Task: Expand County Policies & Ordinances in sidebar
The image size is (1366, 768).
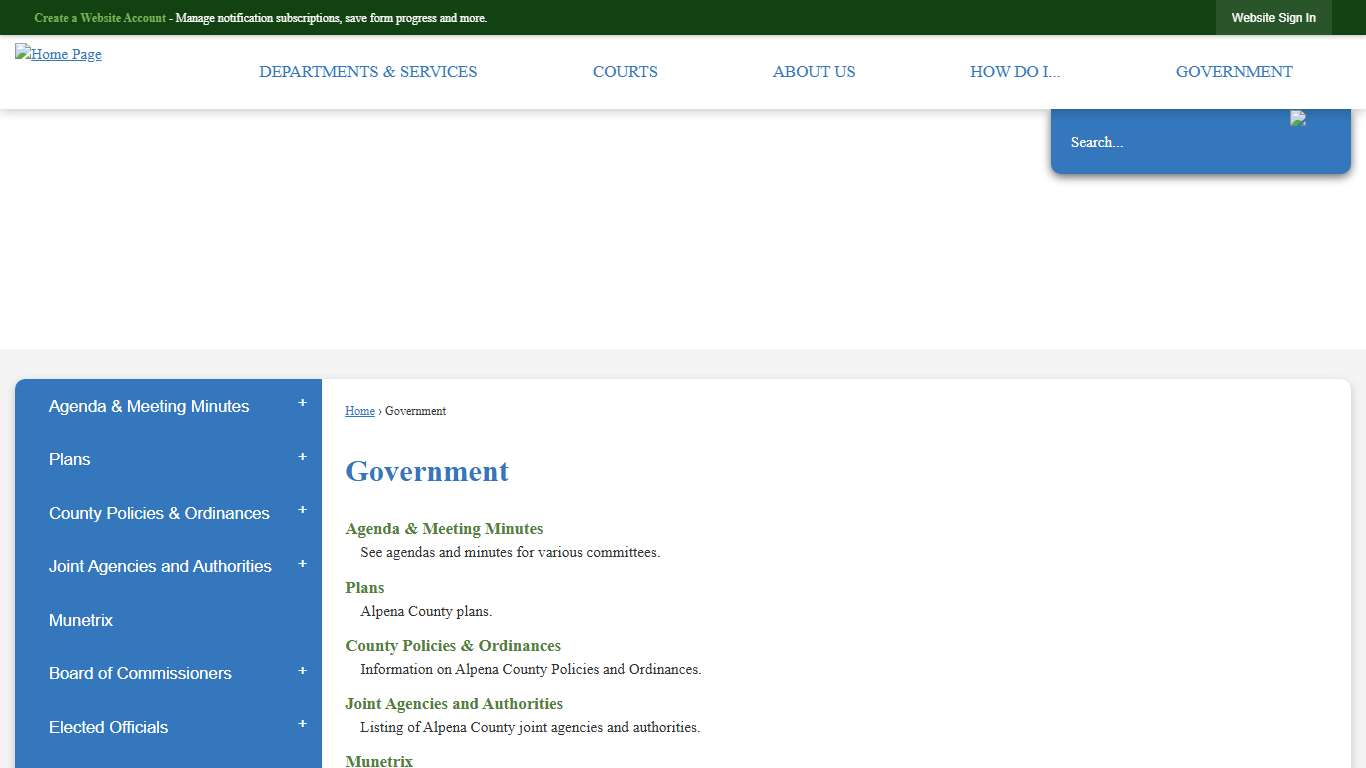Action: (302, 510)
